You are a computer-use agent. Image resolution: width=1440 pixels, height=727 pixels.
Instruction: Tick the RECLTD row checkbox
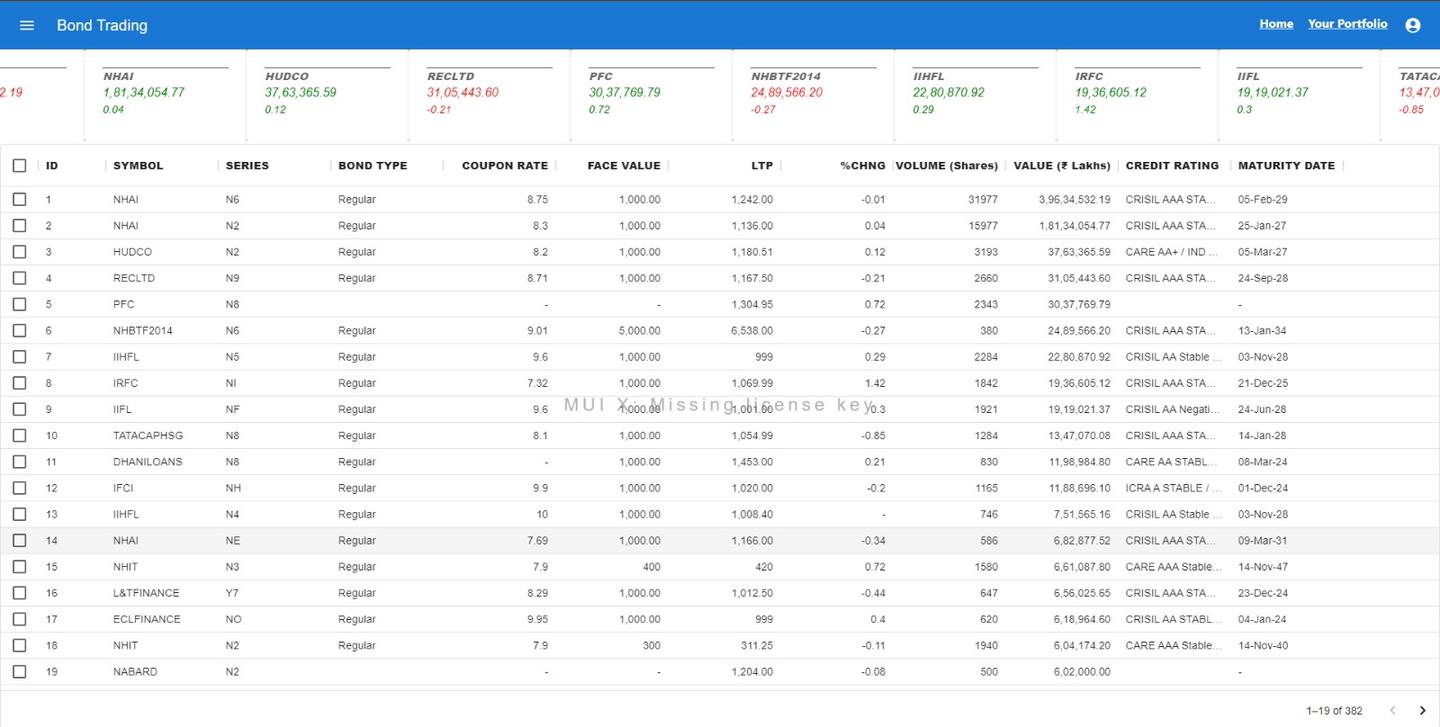[x=20, y=278]
